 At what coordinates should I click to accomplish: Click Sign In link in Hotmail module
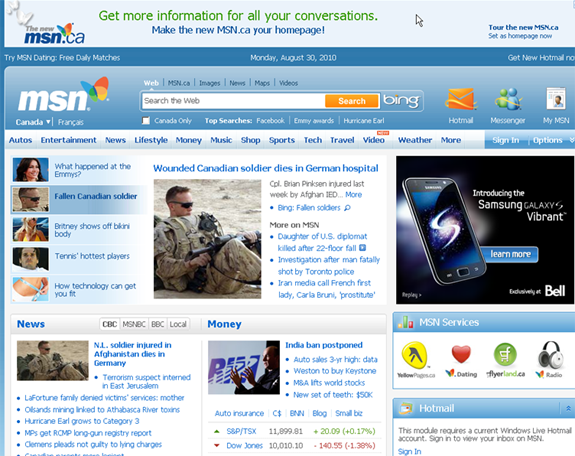[x=410, y=452]
